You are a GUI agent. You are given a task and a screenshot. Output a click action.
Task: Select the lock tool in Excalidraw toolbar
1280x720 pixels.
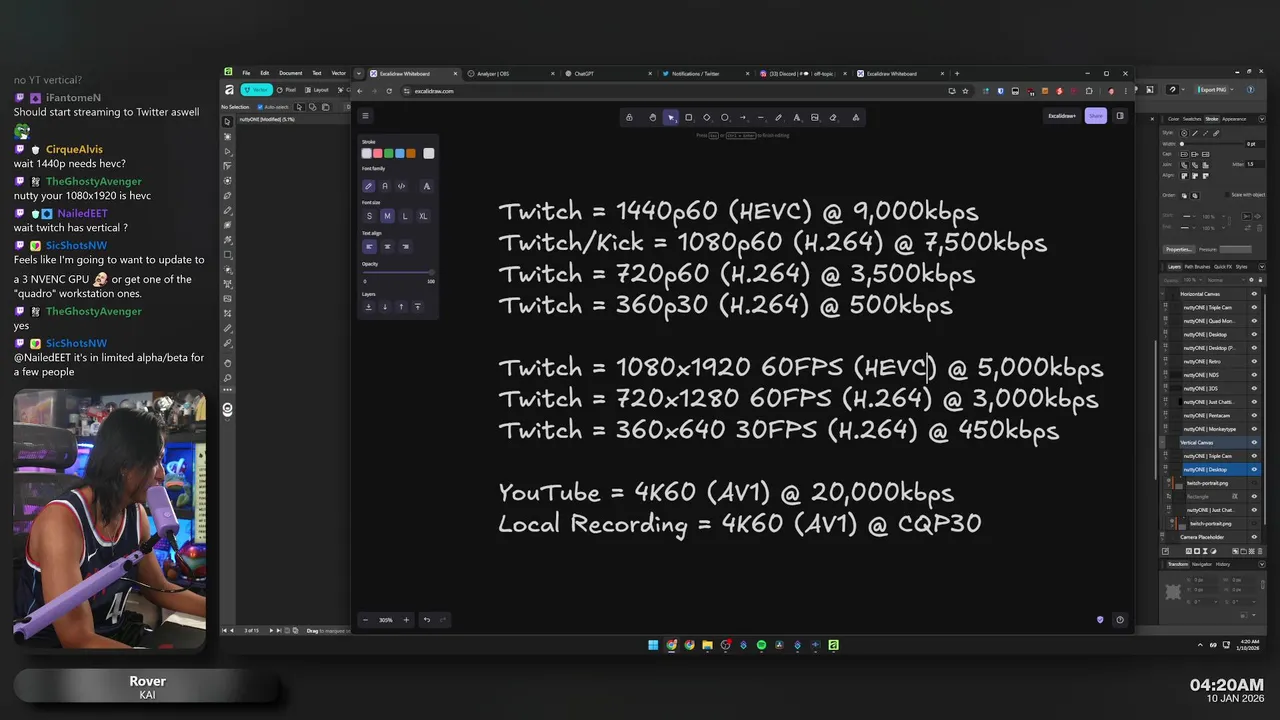(x=629, y=117)
